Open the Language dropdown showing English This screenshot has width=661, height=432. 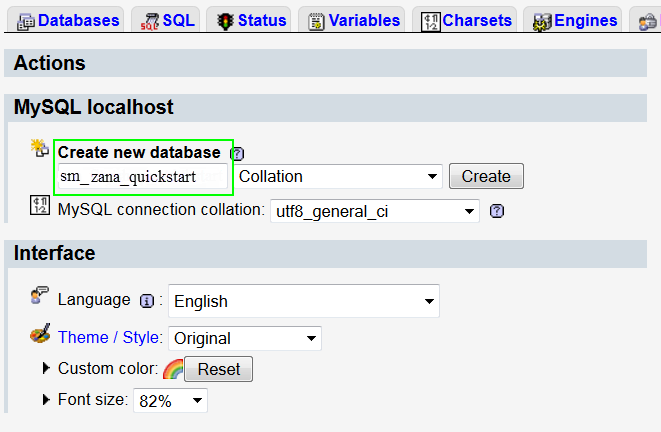[x=304, y=301]
